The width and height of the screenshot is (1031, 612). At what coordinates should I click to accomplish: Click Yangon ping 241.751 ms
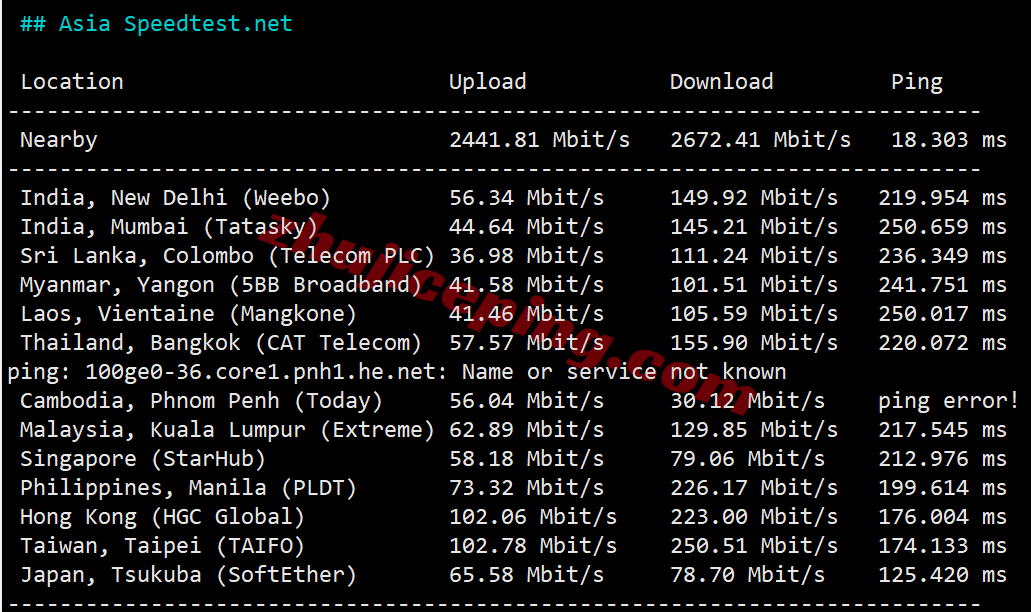(942, 284)
